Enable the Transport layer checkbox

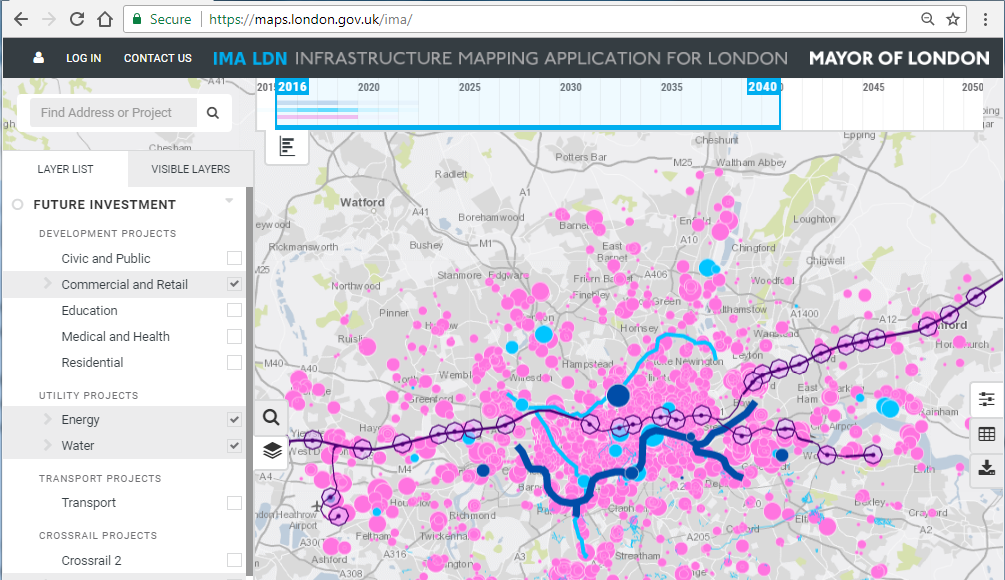235,503
